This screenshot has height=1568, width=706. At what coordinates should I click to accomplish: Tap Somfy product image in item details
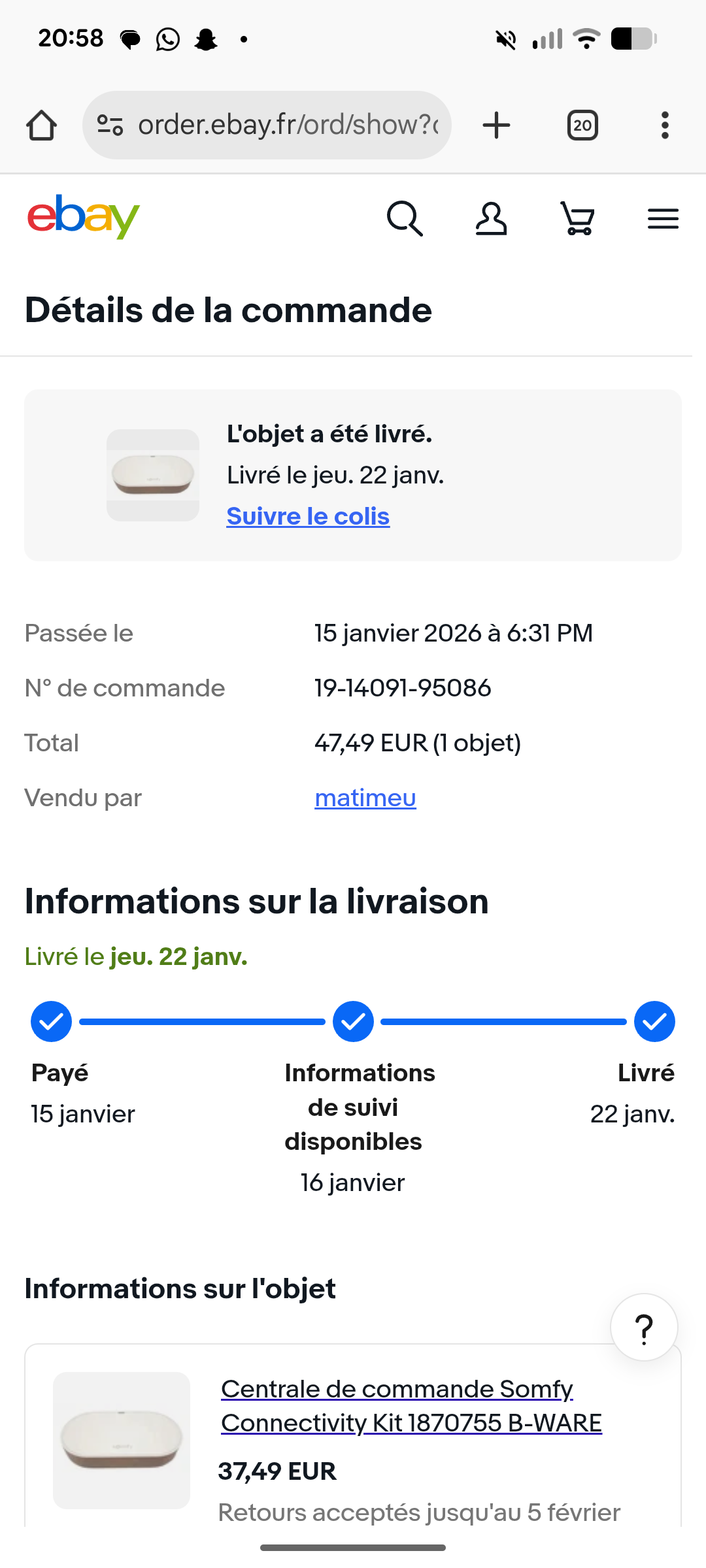click(x=122, y=1440)
